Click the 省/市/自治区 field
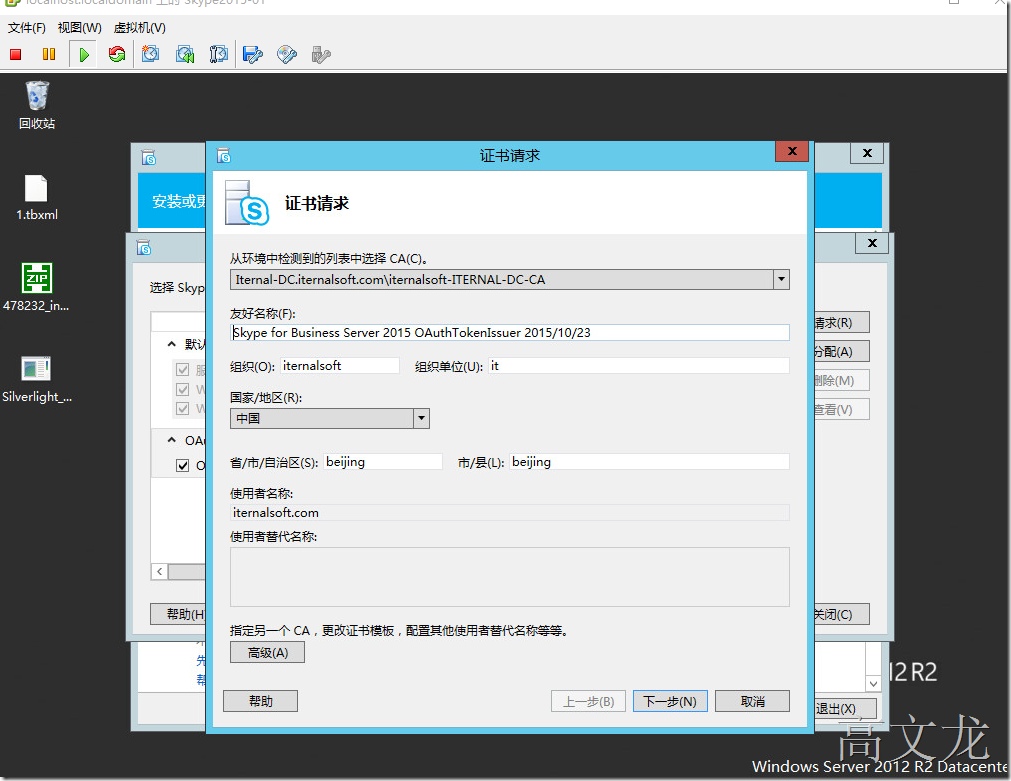 [x=383, y=462]
